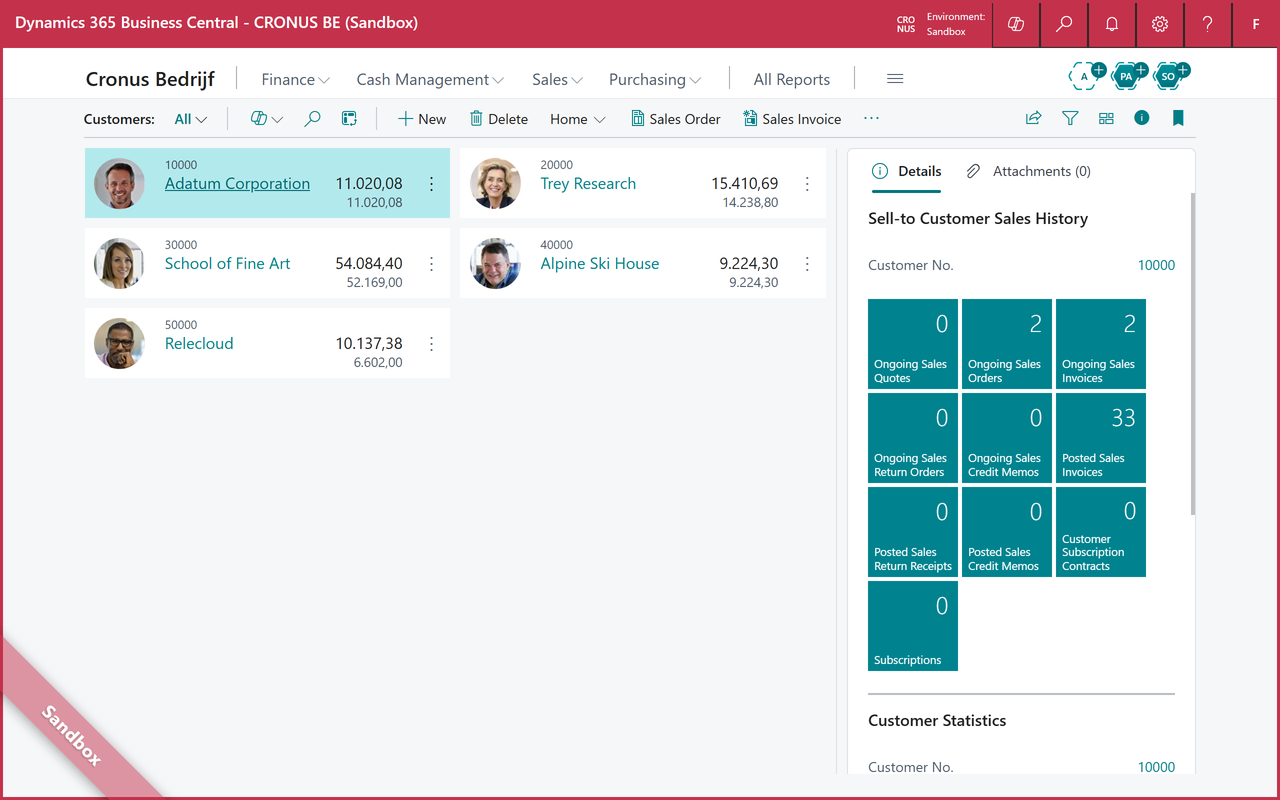The width and height of the screenshot is (1280, 800).
Task: Open the Ongoing Sales Orders tile
Action: pos(1007,344)
